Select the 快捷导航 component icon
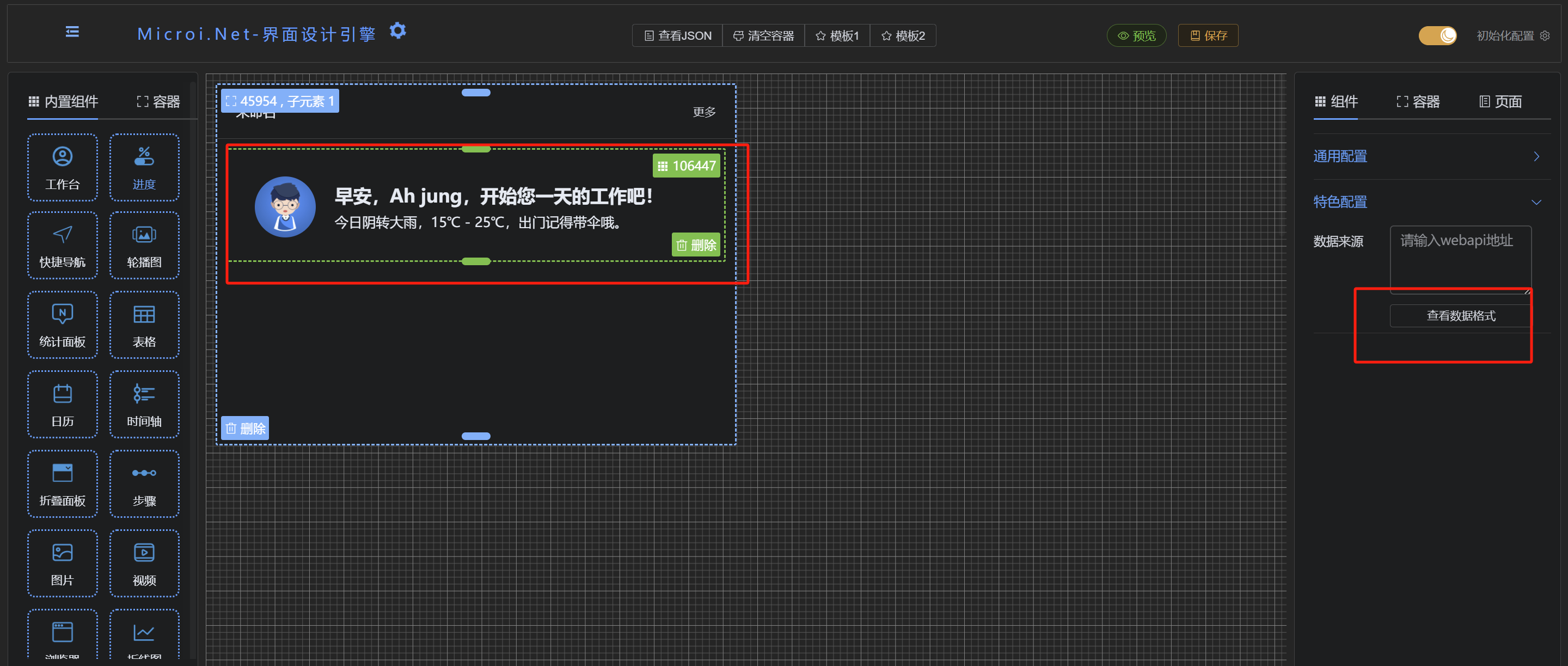This screenshot has height=666, width=1568. tap(62, 246)
